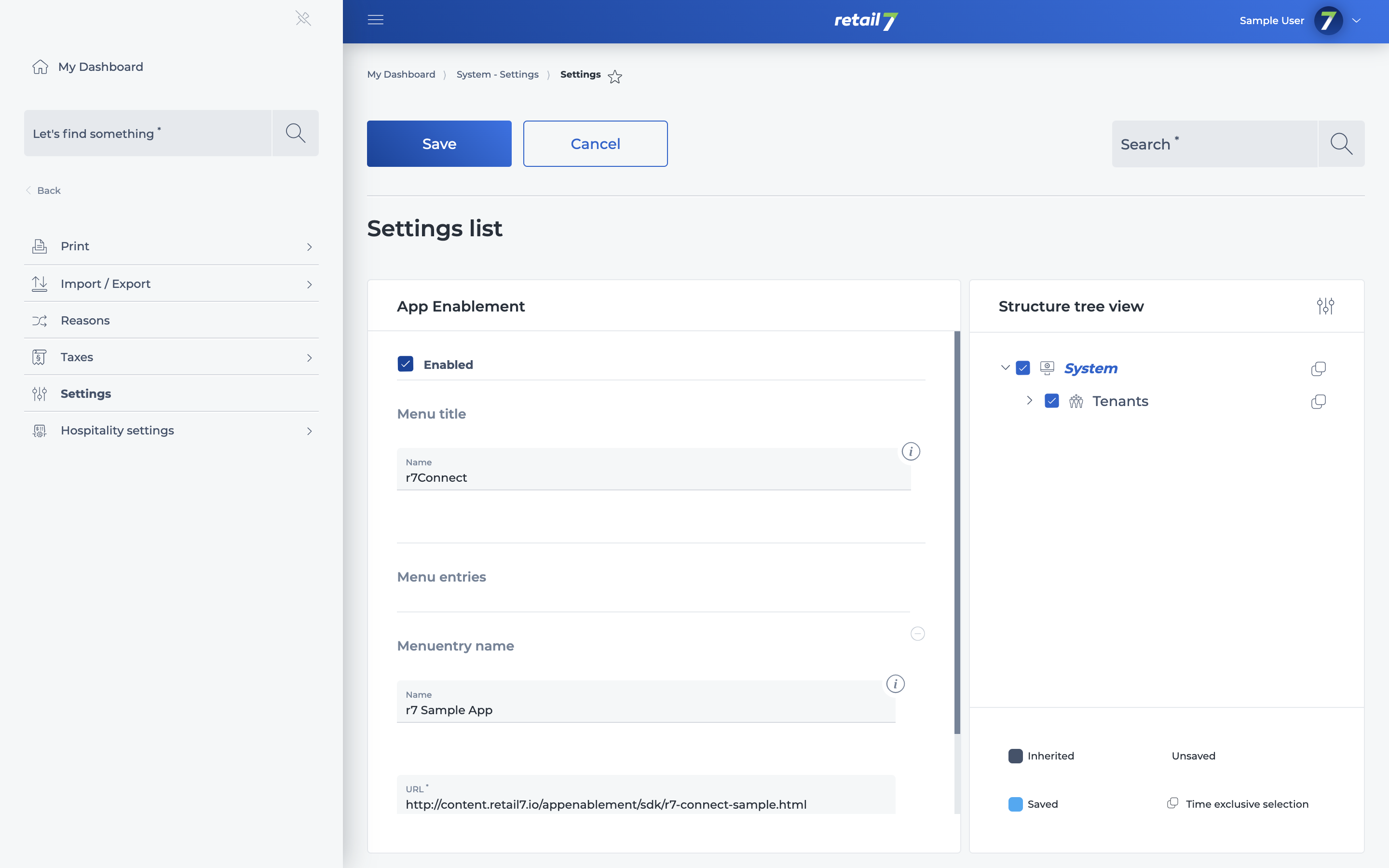Click the unpin sidebar icon
This screenshot has width=1389, height=868.
pos(303,18)
